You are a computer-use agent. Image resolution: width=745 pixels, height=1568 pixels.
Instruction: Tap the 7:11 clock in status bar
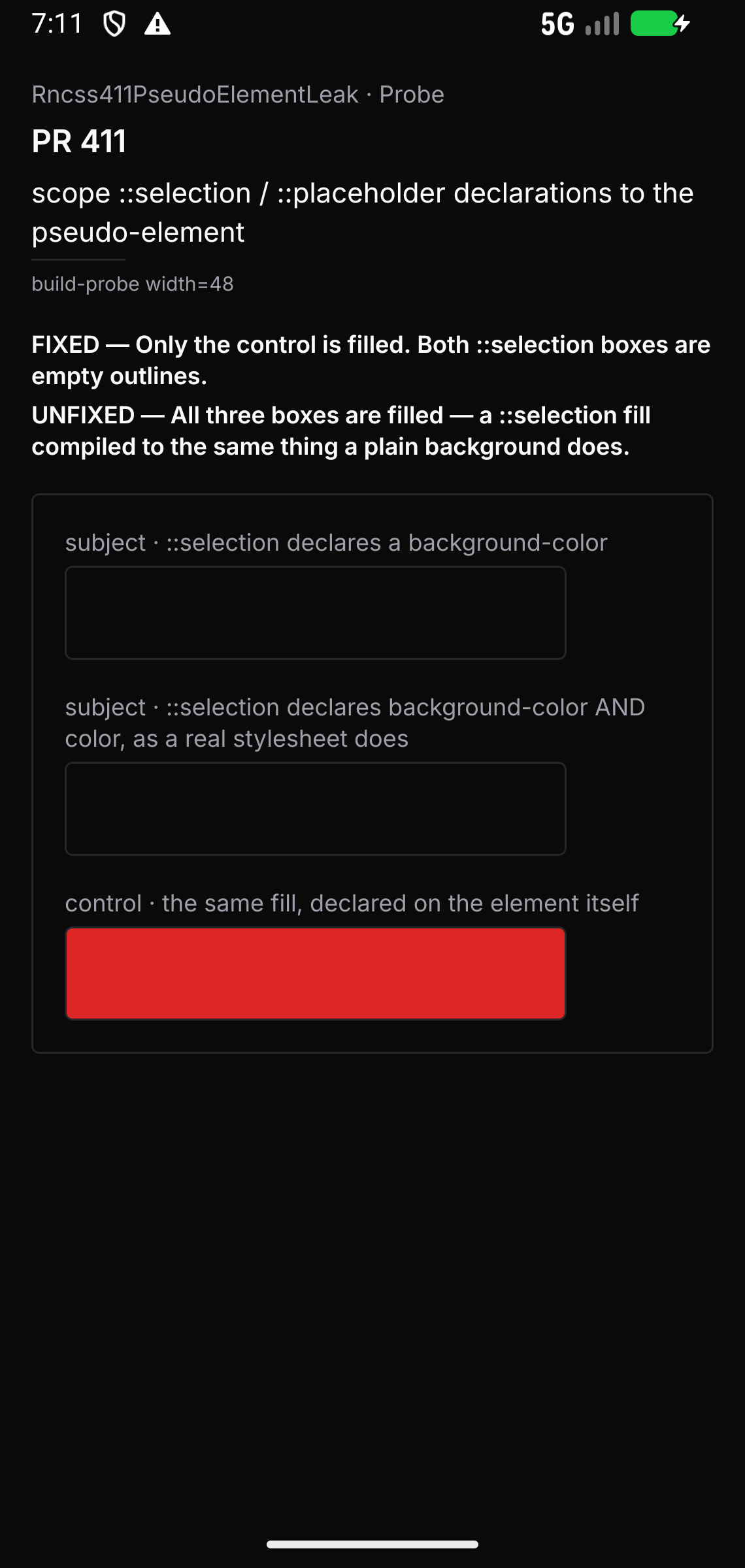click(x=58, y=24)
